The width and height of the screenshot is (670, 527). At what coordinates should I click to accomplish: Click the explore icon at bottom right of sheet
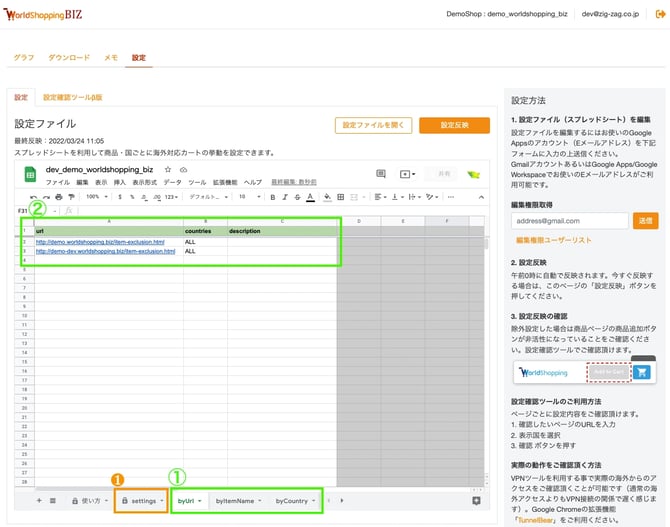(x=476, y=500)
